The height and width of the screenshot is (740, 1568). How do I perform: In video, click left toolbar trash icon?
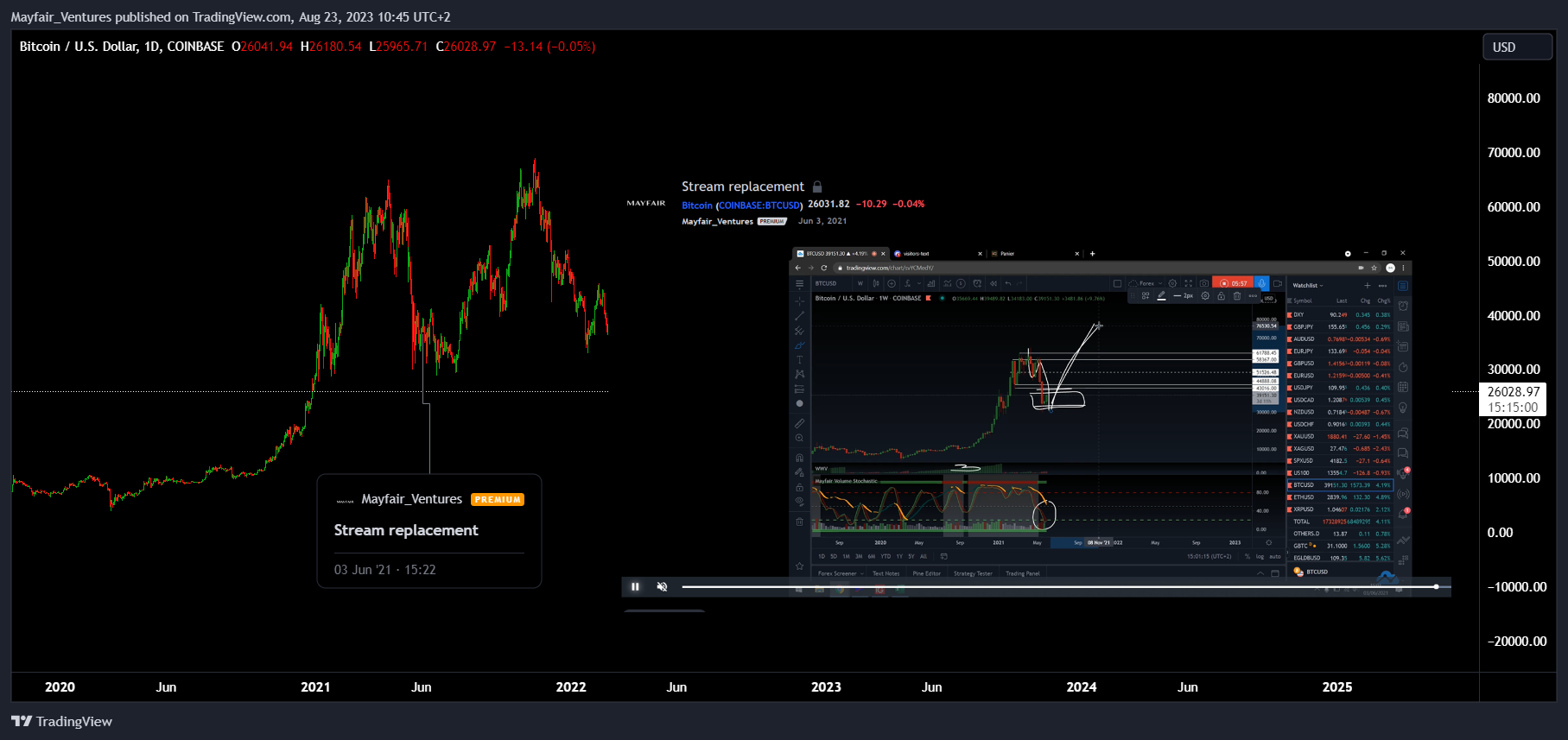[x=799, y=522]
